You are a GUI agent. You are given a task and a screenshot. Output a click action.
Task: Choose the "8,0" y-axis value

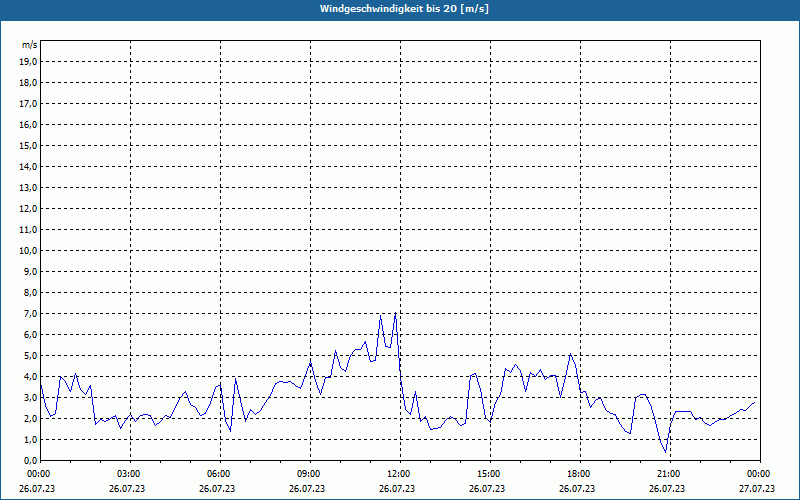[x=30, y=292]
